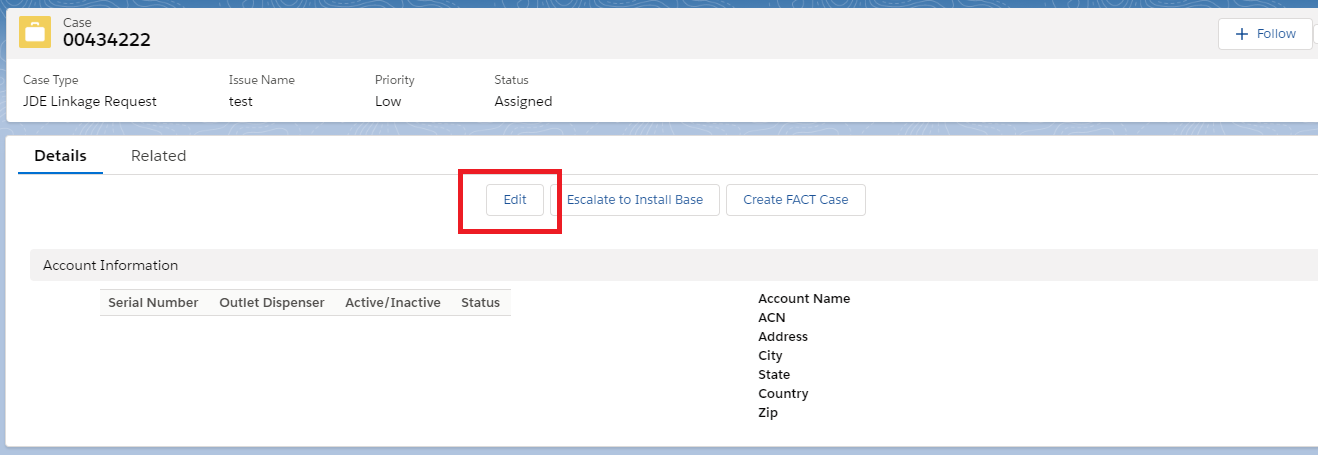The height and width of the screenshot is (457, 1332).
Task: Open the Related tab
Action: [x=158, y=156]
